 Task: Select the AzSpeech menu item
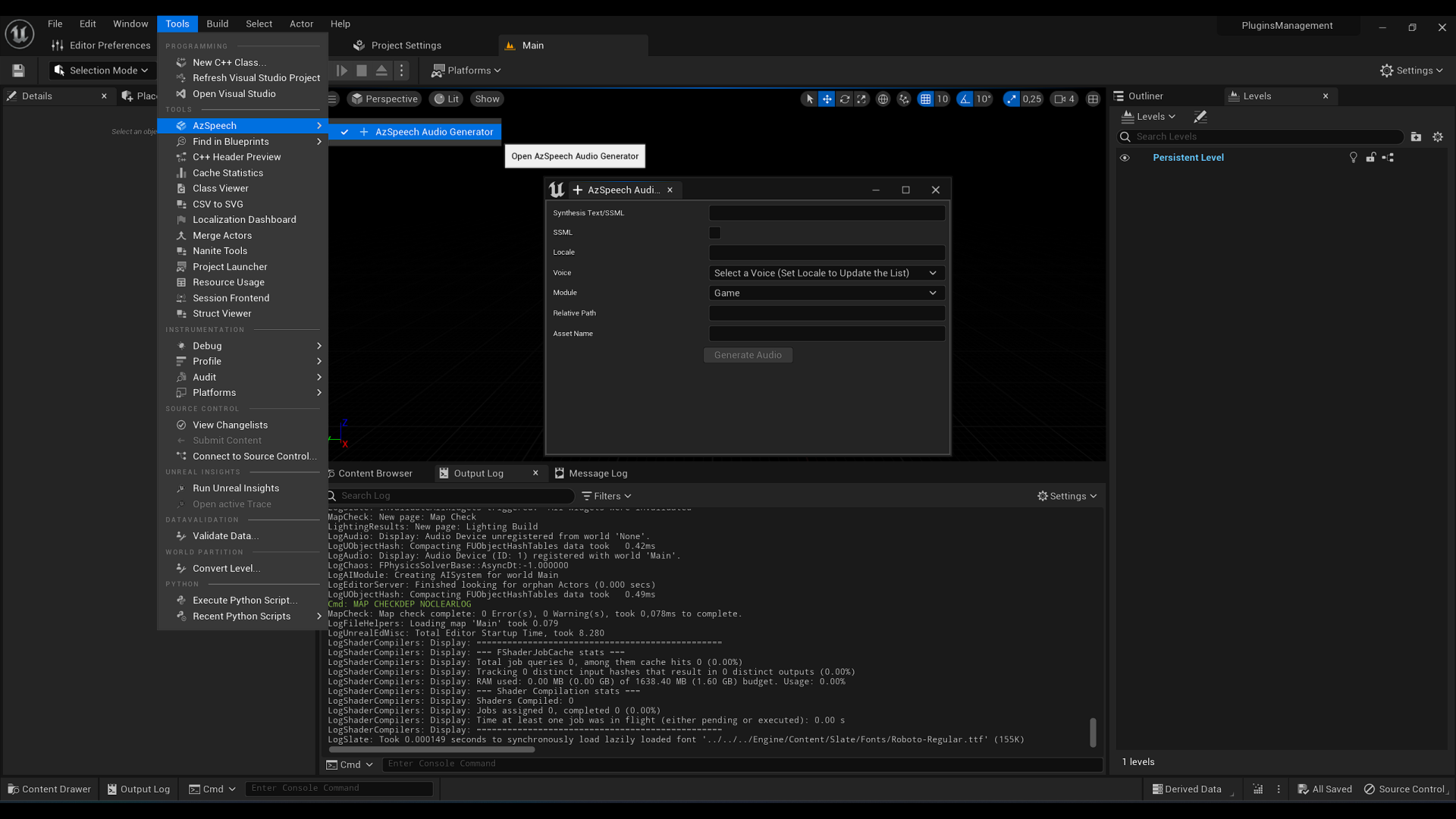pyautogui.click(x=214, y=125)
